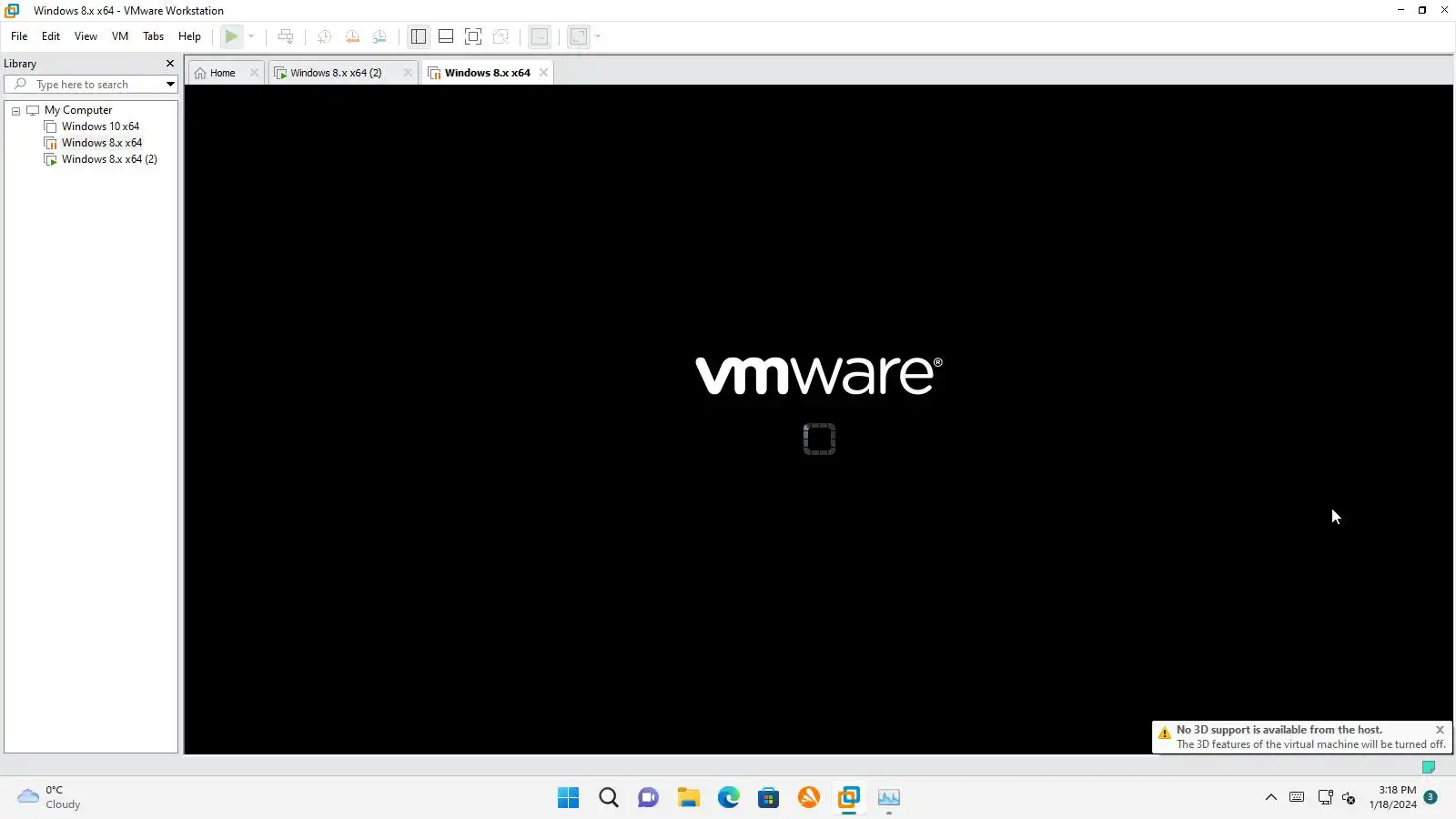
Task: Select Windows 8.x x64 in the library tree
Action: click(102, 143)
